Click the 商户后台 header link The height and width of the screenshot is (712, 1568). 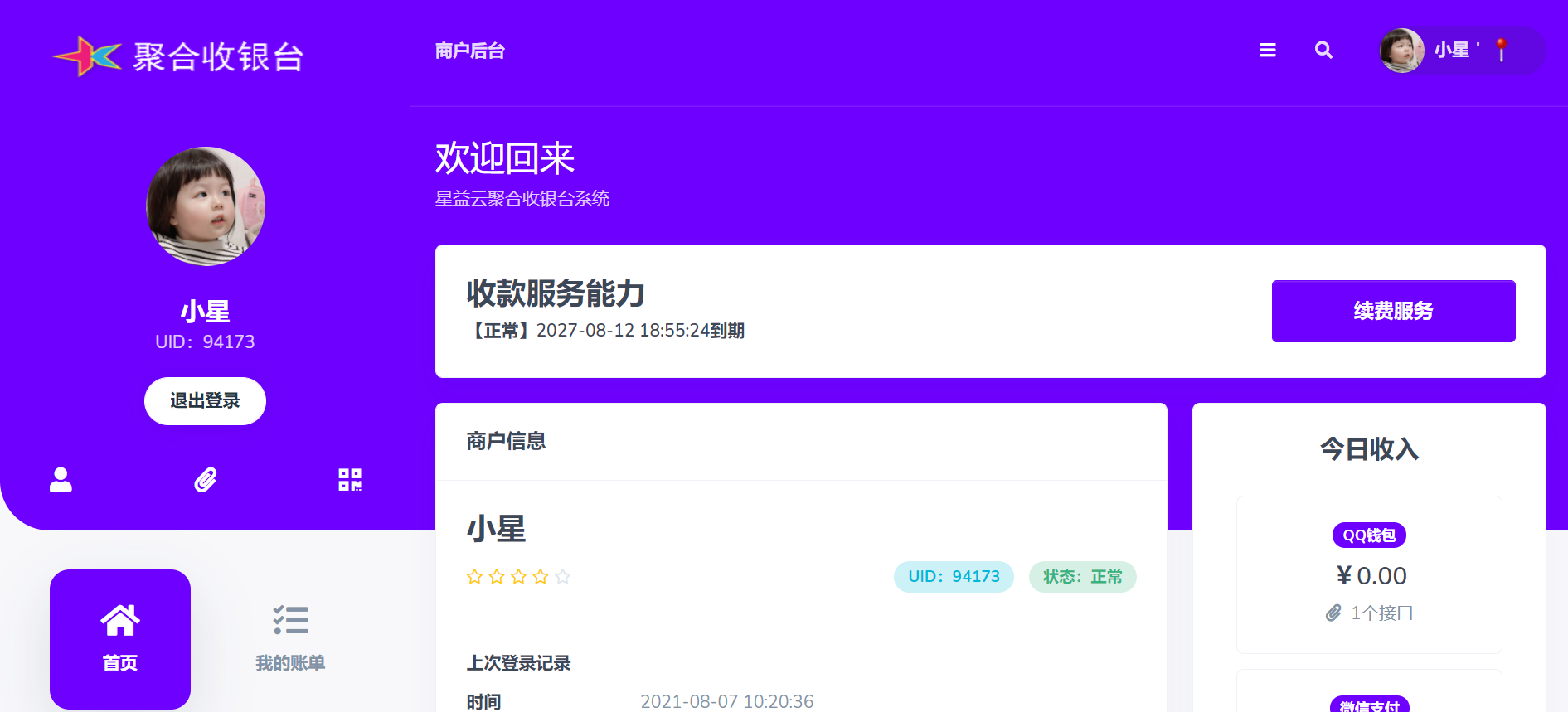click(x=470, y=51)
